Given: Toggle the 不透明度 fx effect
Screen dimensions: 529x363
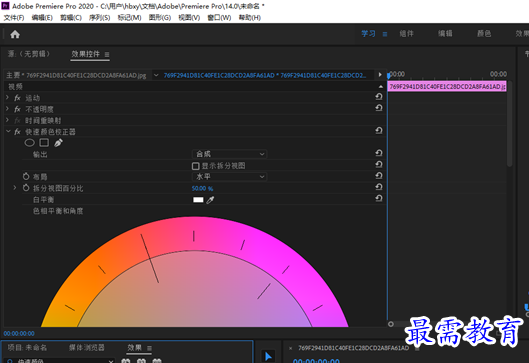Looking at the screenshot, I should point(18,109).
